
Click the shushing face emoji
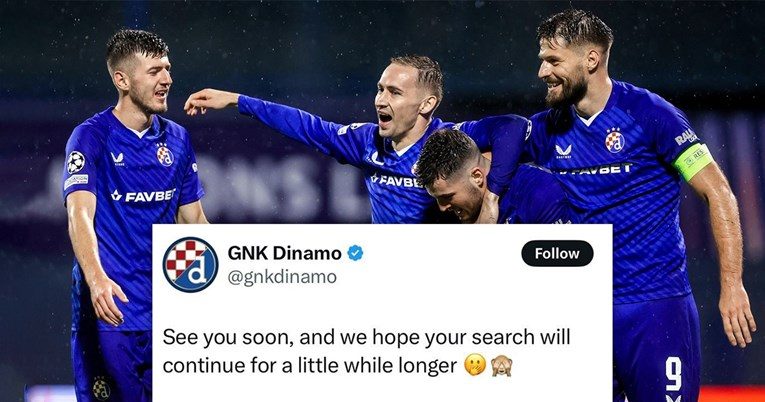click(475, 365)
